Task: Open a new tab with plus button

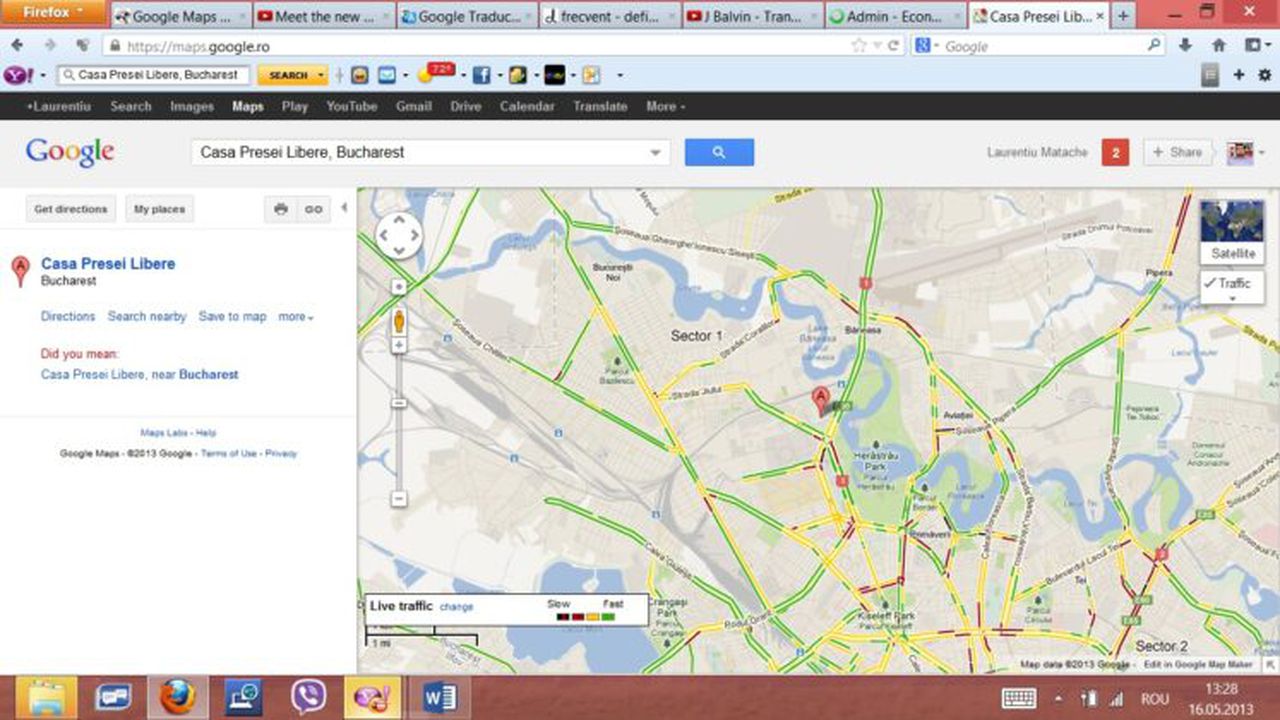Action: (1124, 16)
